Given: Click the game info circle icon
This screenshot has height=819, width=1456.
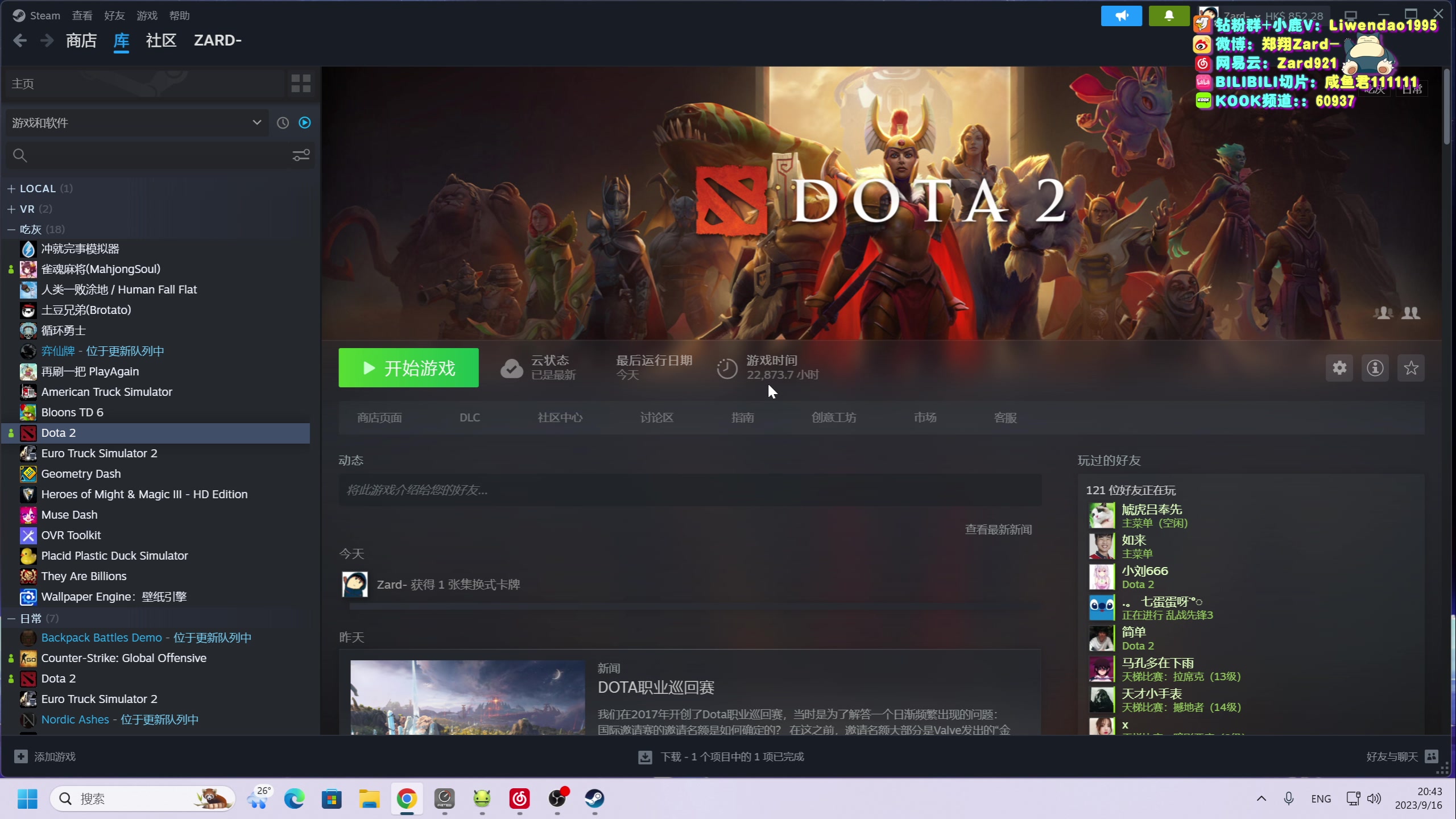Looking at the screenshot, I should (1375, 368).
